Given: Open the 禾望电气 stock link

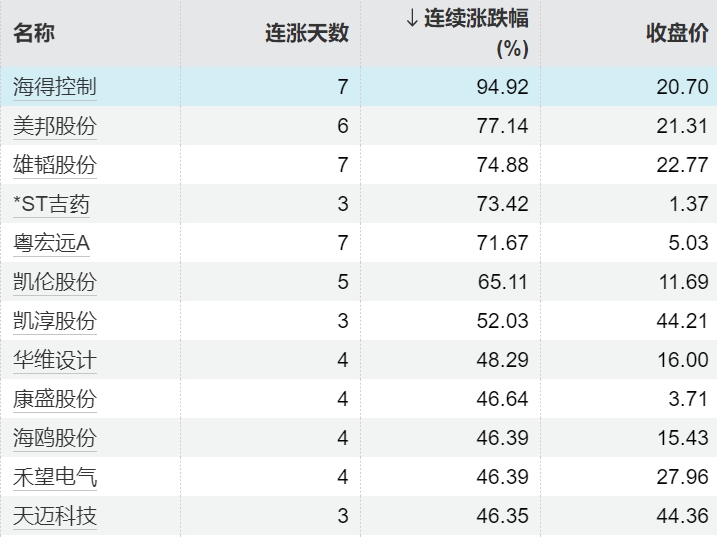Looking at the screenshot, I should pos(55,477).
